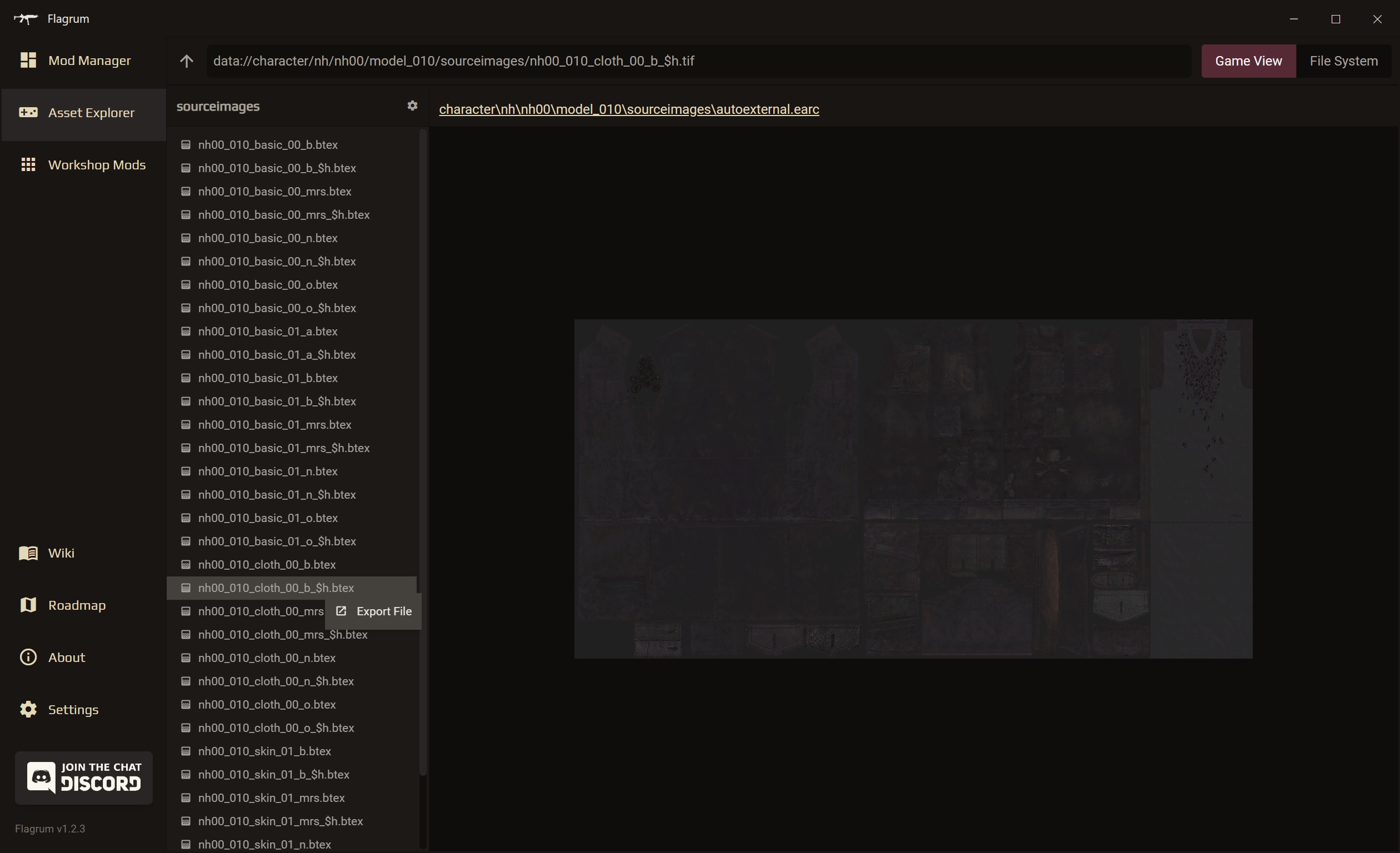Switch to File System view
The image size is (1400, 853).
click(1343, 61)
